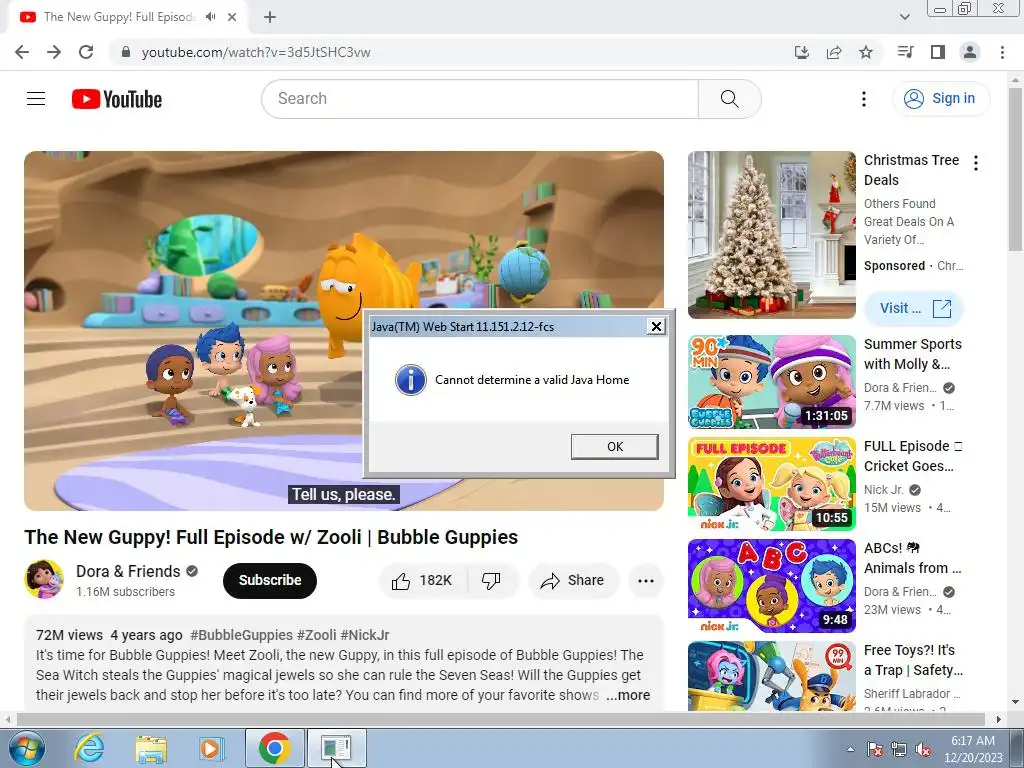Open ABCs Animals from video title

click(x=912, y=558)
